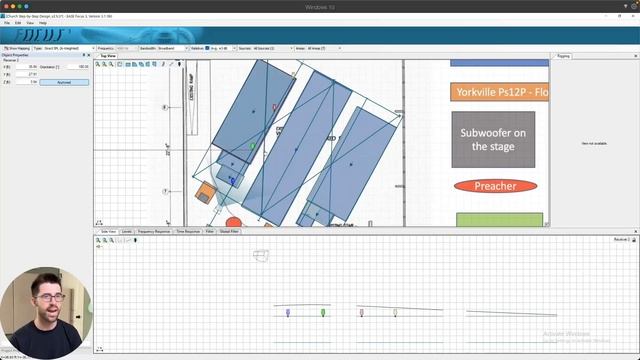The width and height of the screenshot is (640, 360).
Task: Toggle the Relative checkbox
Action: coord(207,48)
